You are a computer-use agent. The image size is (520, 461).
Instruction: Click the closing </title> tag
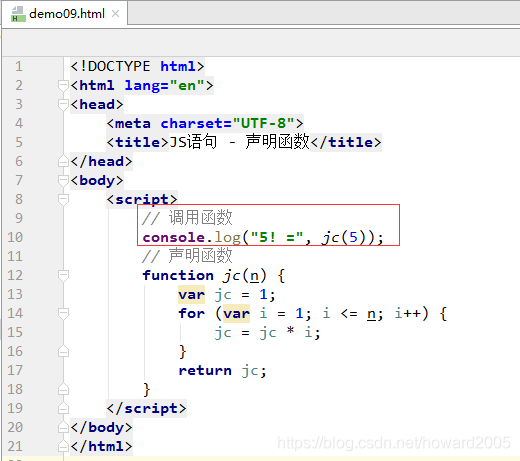coord(346,142)
